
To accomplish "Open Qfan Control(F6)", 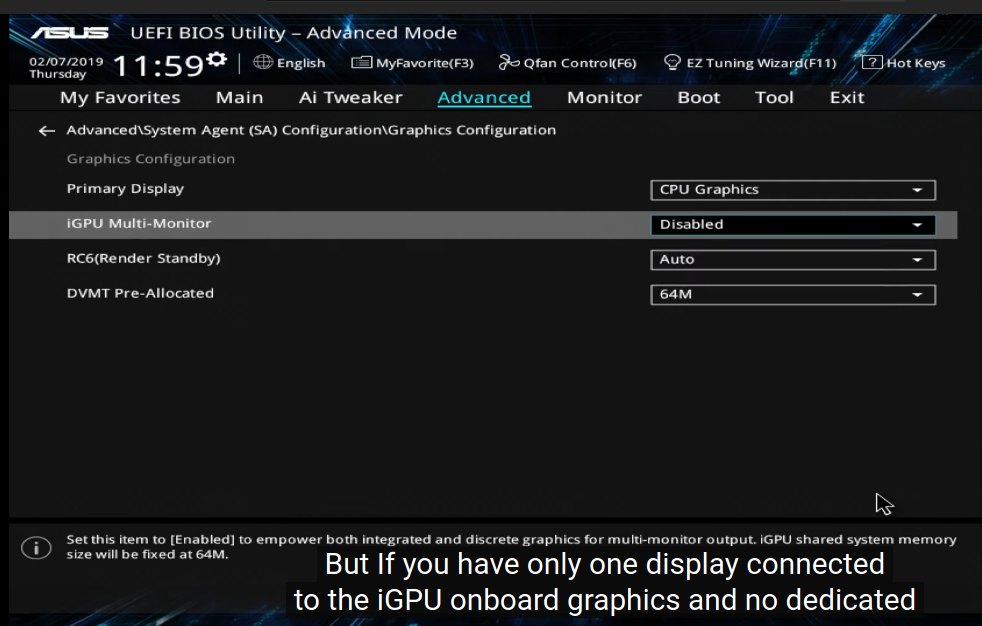I will (567, 63).
